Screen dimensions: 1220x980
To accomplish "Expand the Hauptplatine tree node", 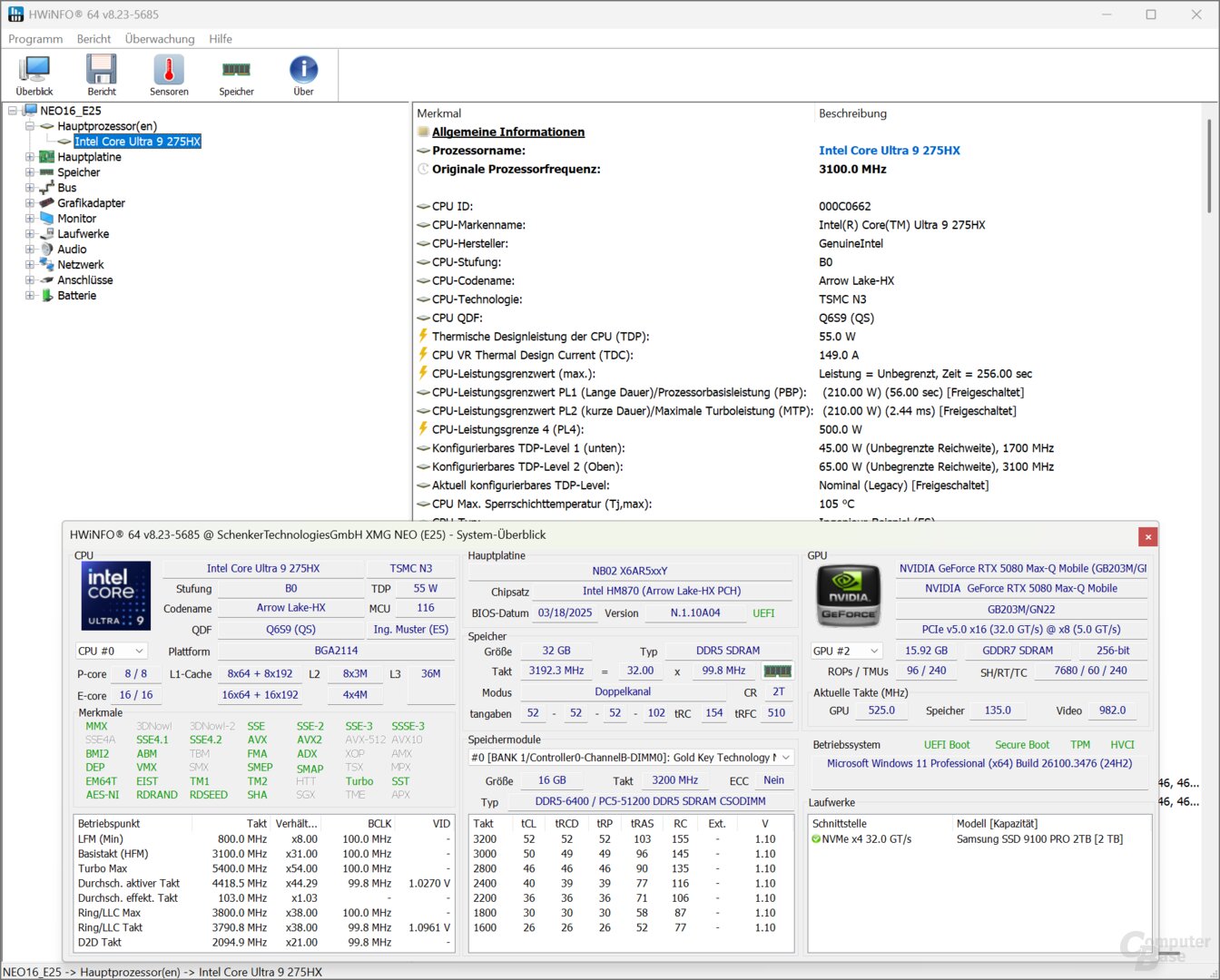I will pyautogui.click(x=30, y=156).
